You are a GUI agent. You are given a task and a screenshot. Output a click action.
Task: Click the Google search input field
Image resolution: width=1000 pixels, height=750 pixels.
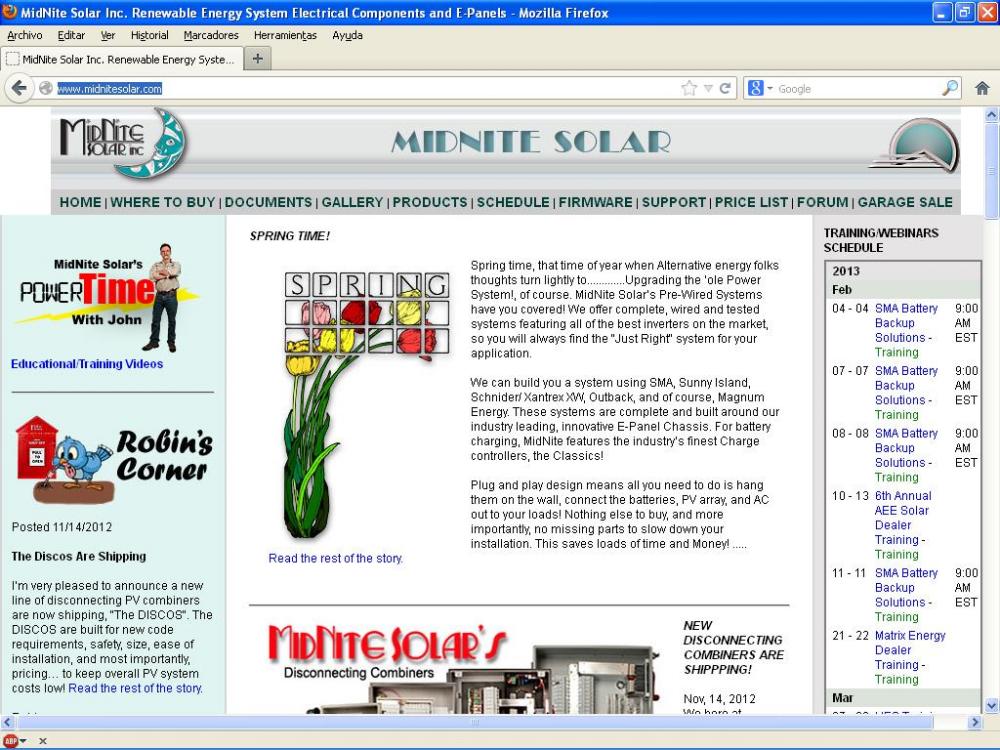point(858,89)
